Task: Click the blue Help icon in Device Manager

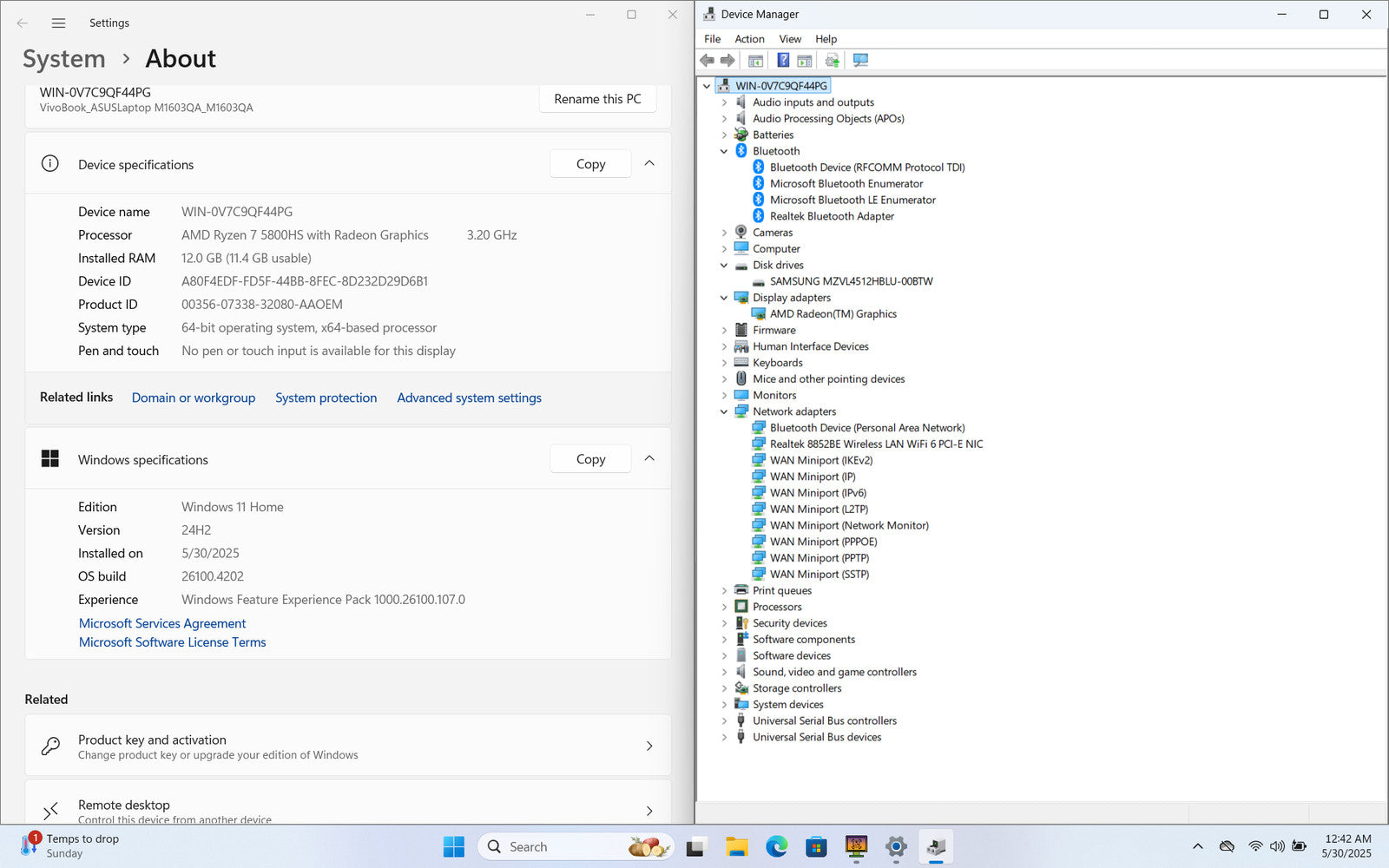Action: [x=783, y=60]
